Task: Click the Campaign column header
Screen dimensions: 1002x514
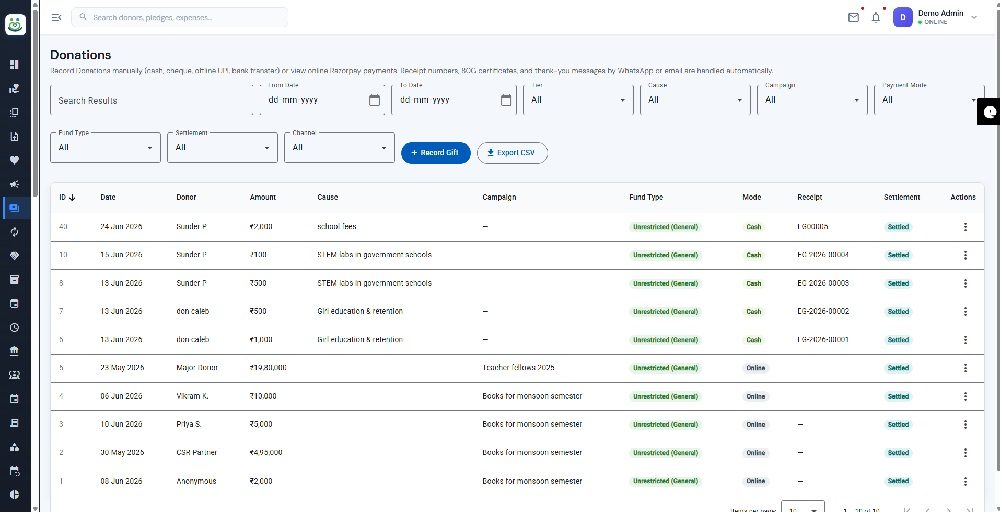Action: tap(499, 198)
